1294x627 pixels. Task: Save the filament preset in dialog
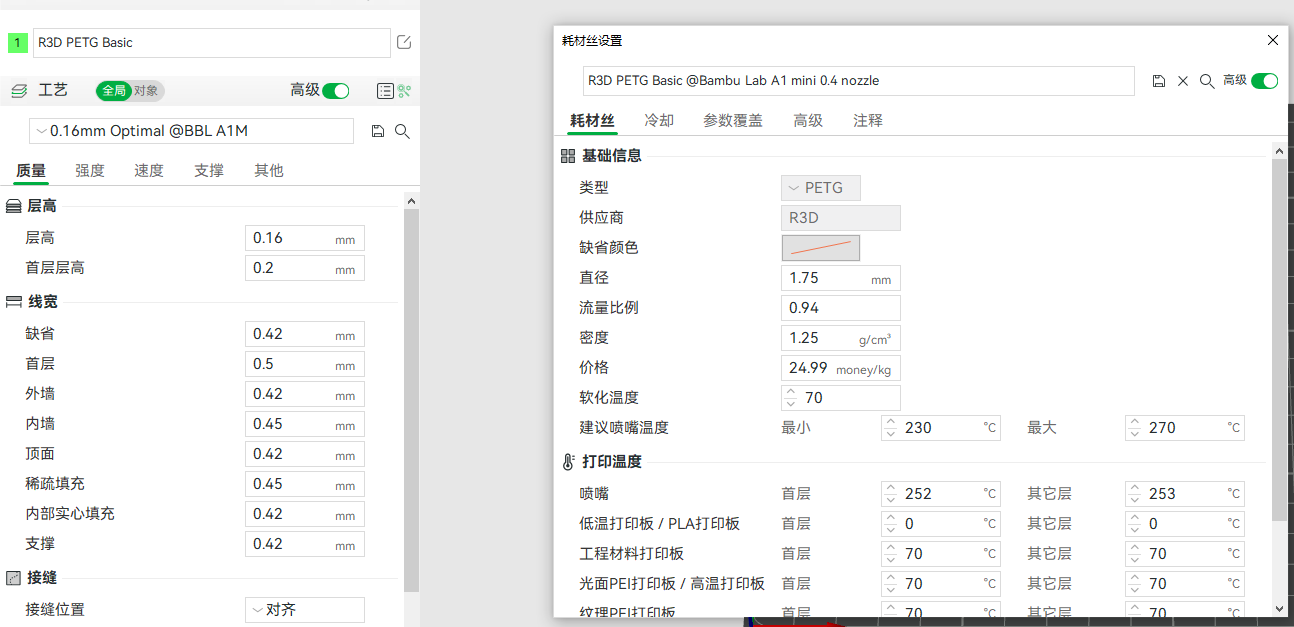(1159, 81)
